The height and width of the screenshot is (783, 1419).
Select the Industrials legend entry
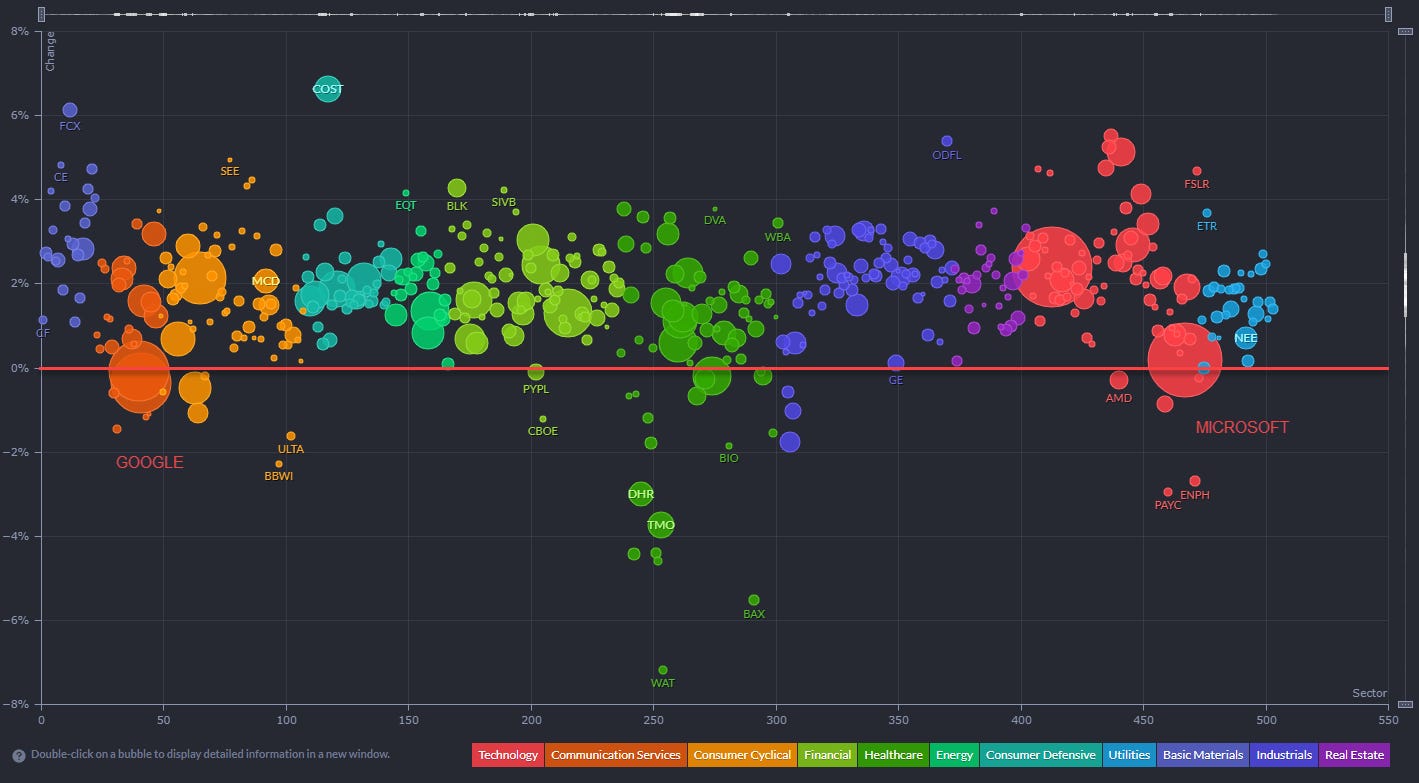1284,755
